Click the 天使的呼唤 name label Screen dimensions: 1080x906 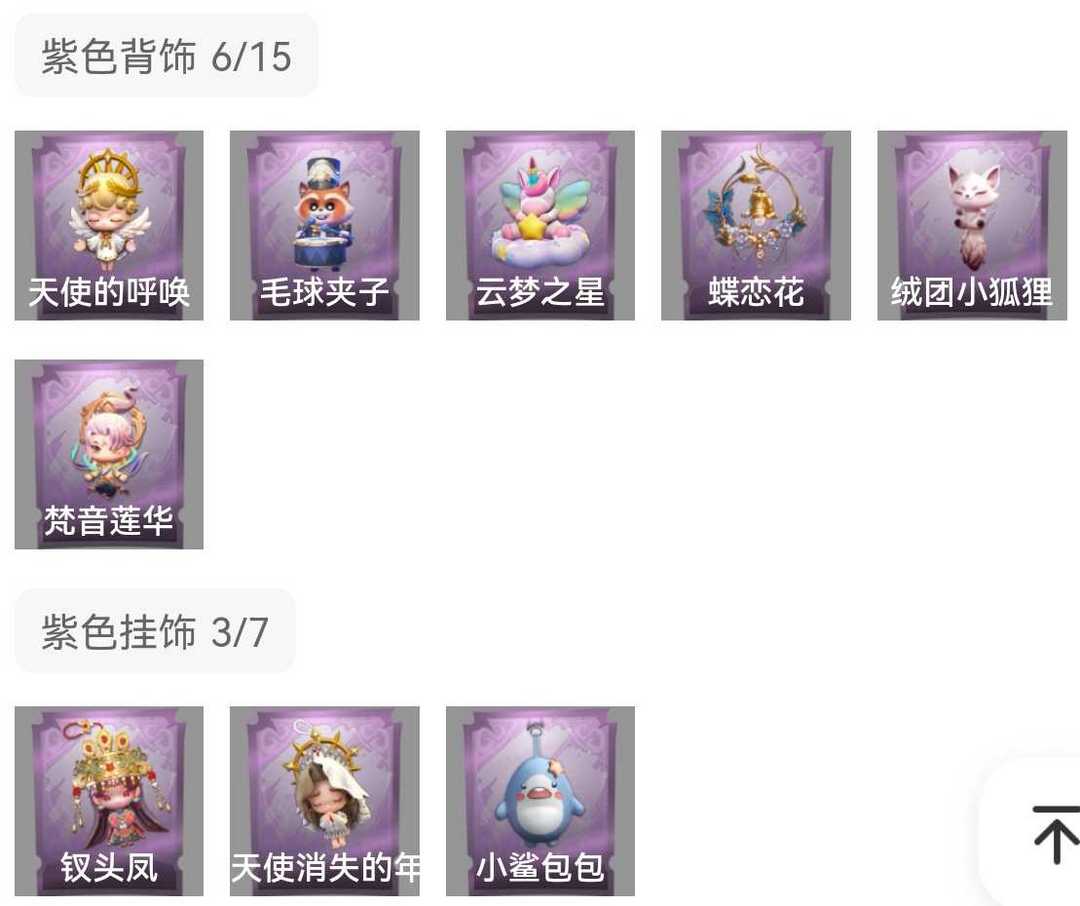coord(109,291)
